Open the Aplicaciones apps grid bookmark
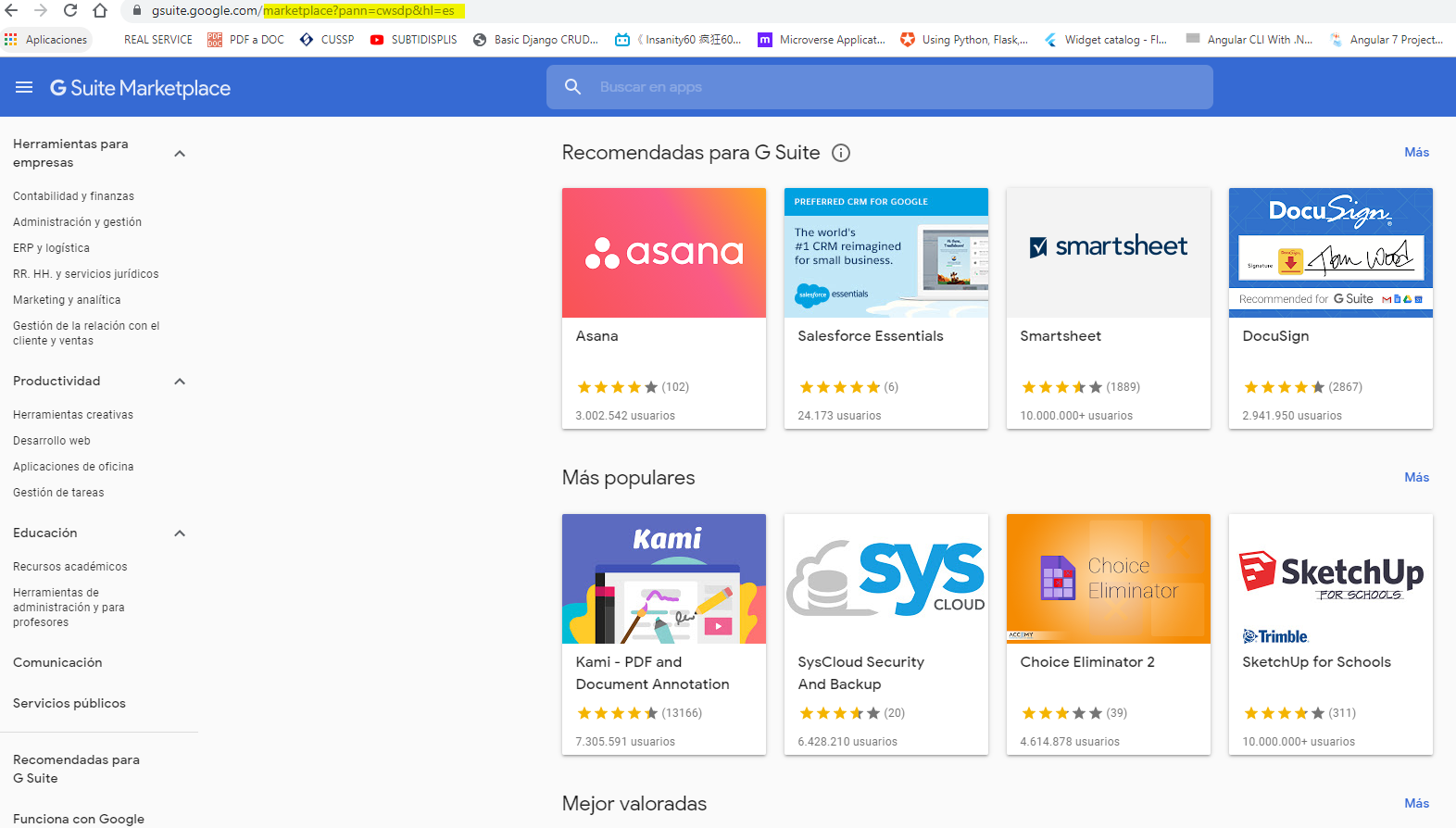This screenshot has height=828, width=1456. (46, 40)
